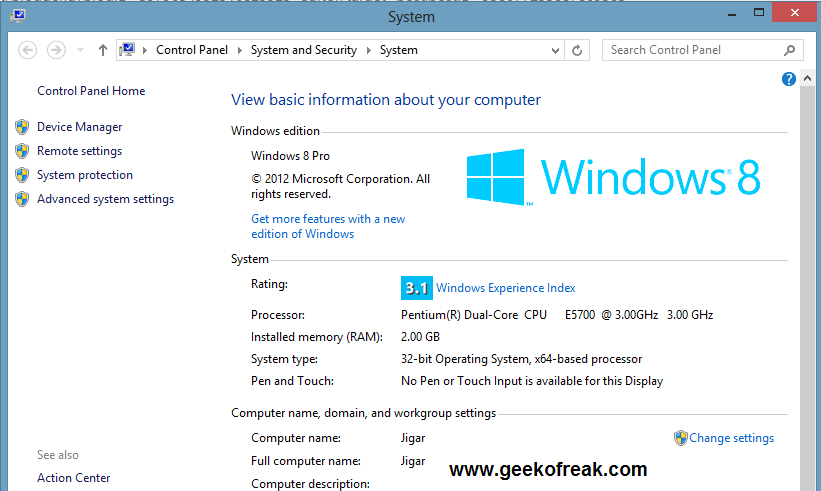Open Control Panel Home link
The width and height of the screenshot is (821, 491).
point(91,91)
